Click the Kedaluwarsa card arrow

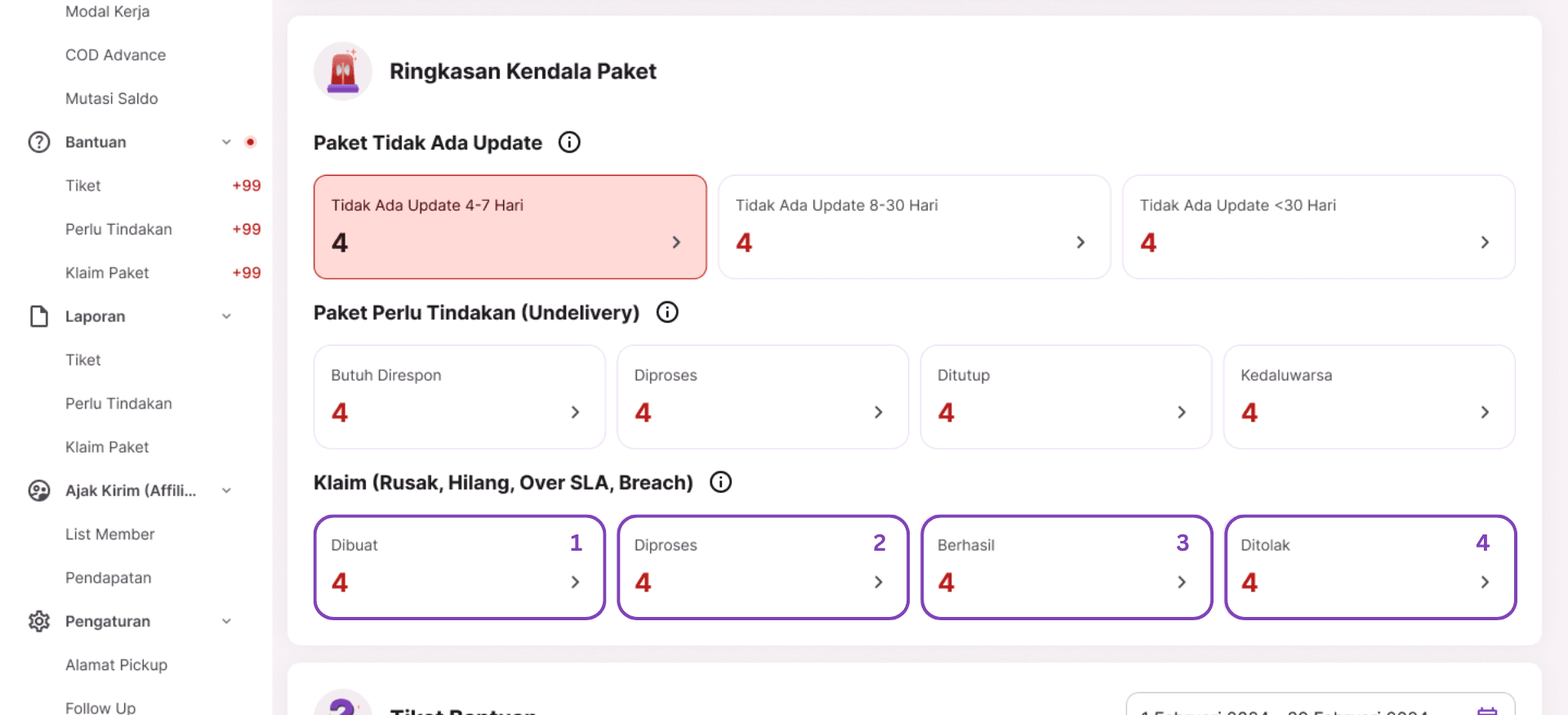(x=1485, y=413)
